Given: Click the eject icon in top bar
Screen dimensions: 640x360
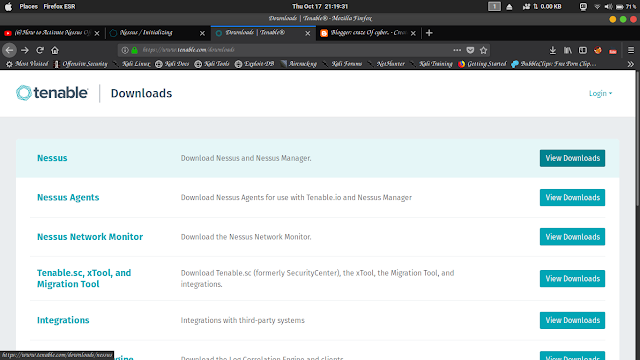Looking at the screenshot, I should (x=509, y=7).
